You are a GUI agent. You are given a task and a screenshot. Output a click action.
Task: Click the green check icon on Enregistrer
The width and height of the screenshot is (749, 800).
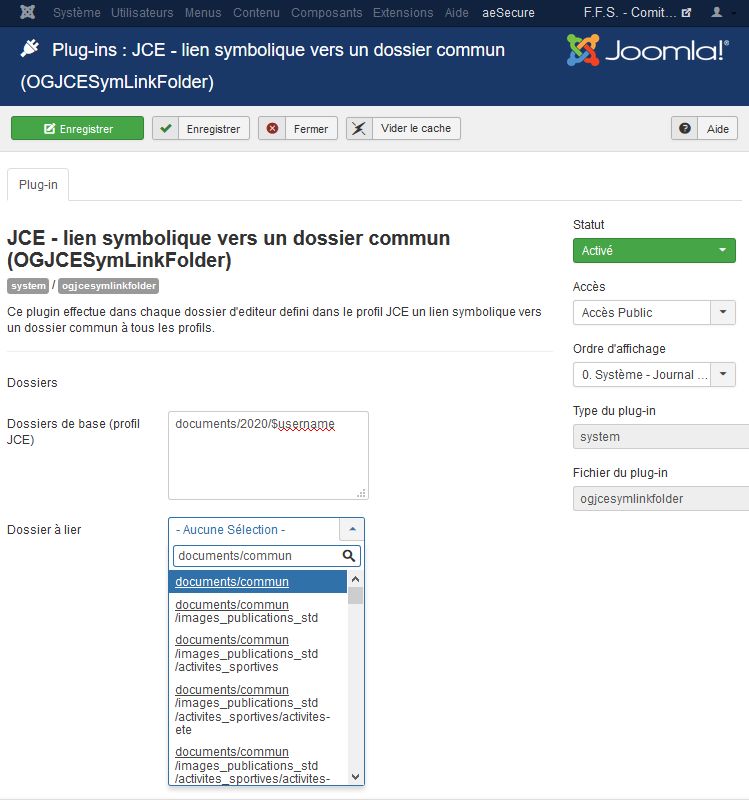pyautogui.click(x=165, y=129)
